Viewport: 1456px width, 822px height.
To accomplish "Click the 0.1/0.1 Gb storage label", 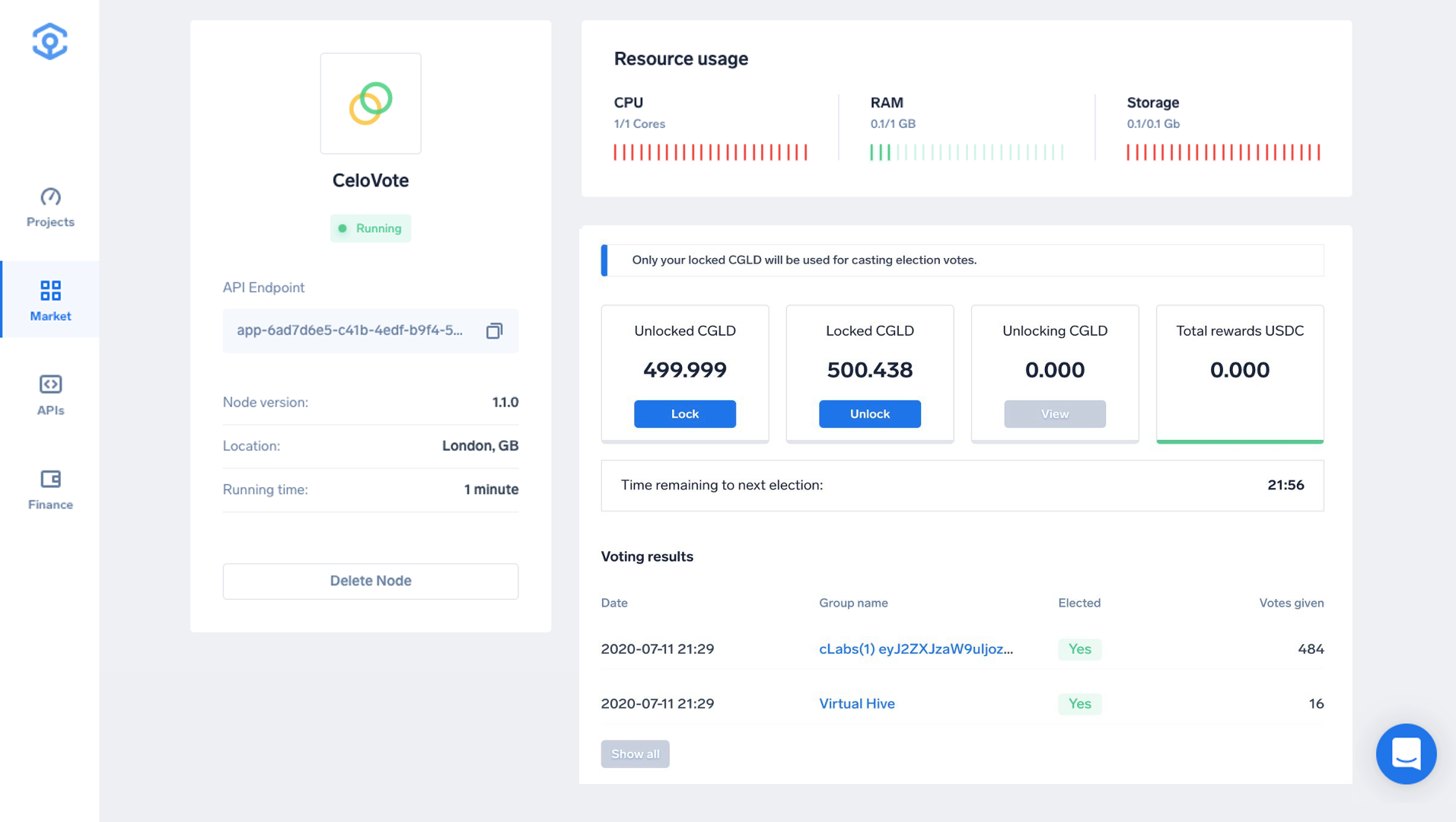I will 1153,124.
